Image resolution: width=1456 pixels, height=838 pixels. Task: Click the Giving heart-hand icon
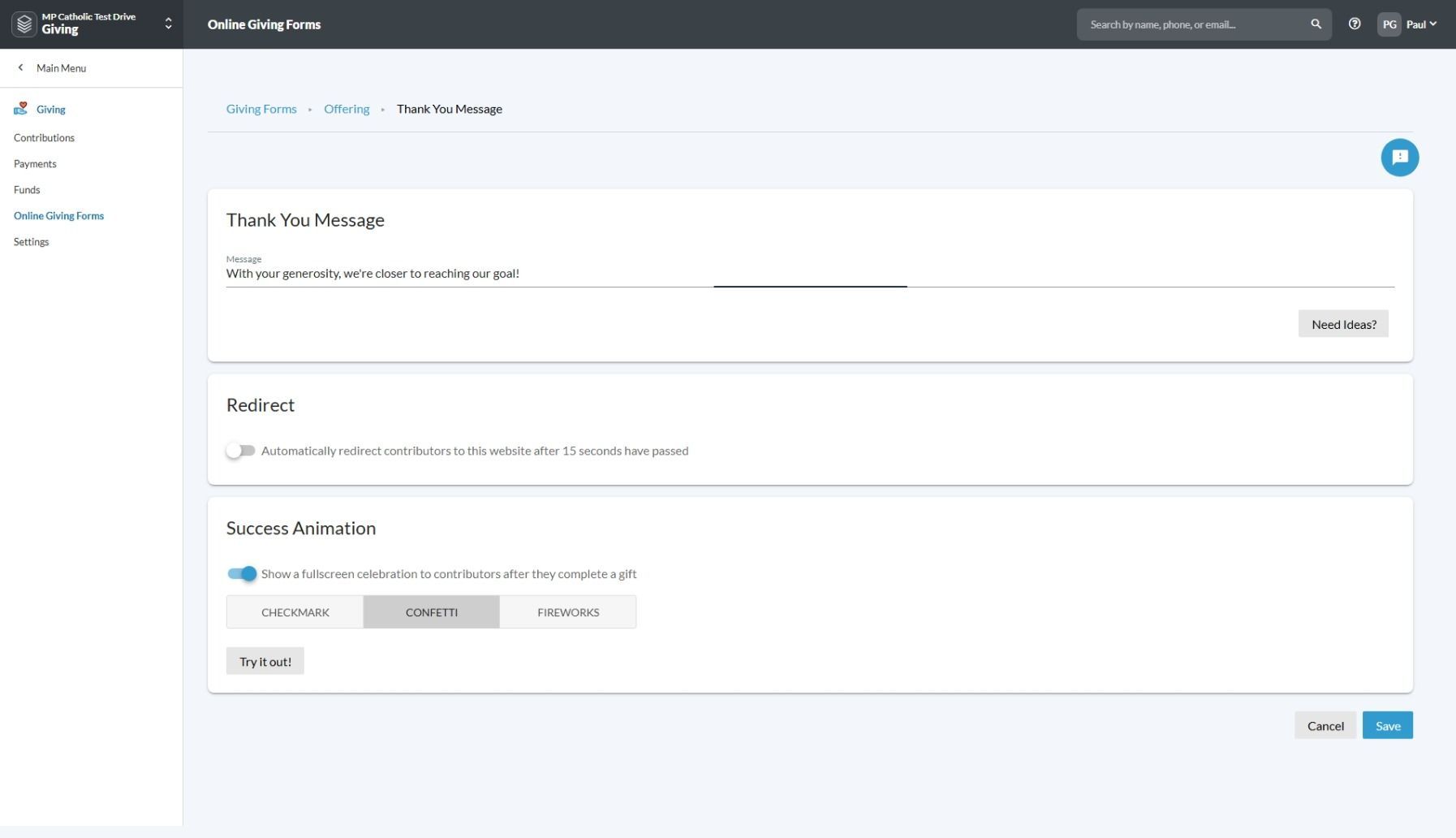(x=21, y=109)
